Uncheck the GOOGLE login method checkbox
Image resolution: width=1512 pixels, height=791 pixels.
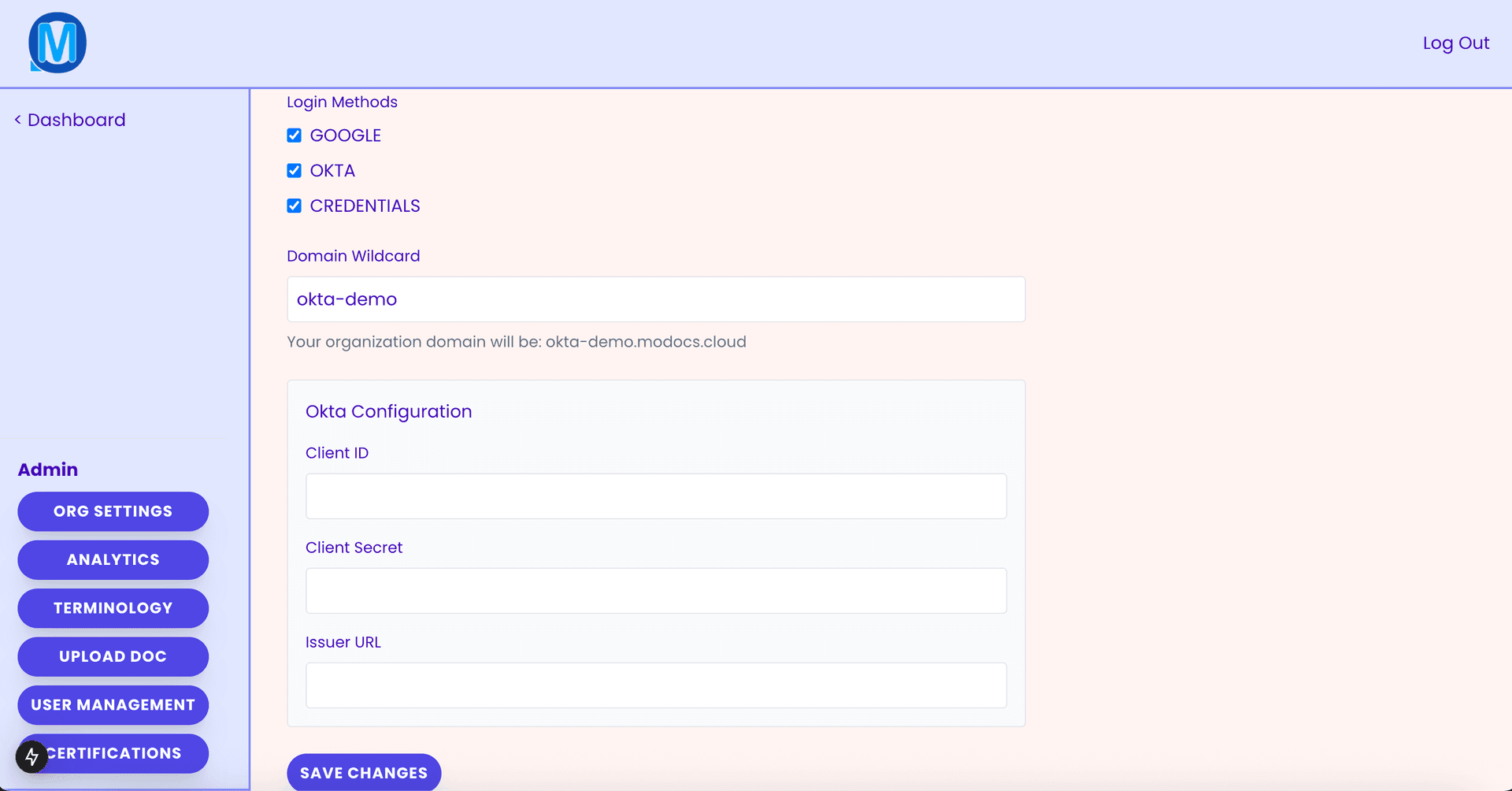click(294, 136)
